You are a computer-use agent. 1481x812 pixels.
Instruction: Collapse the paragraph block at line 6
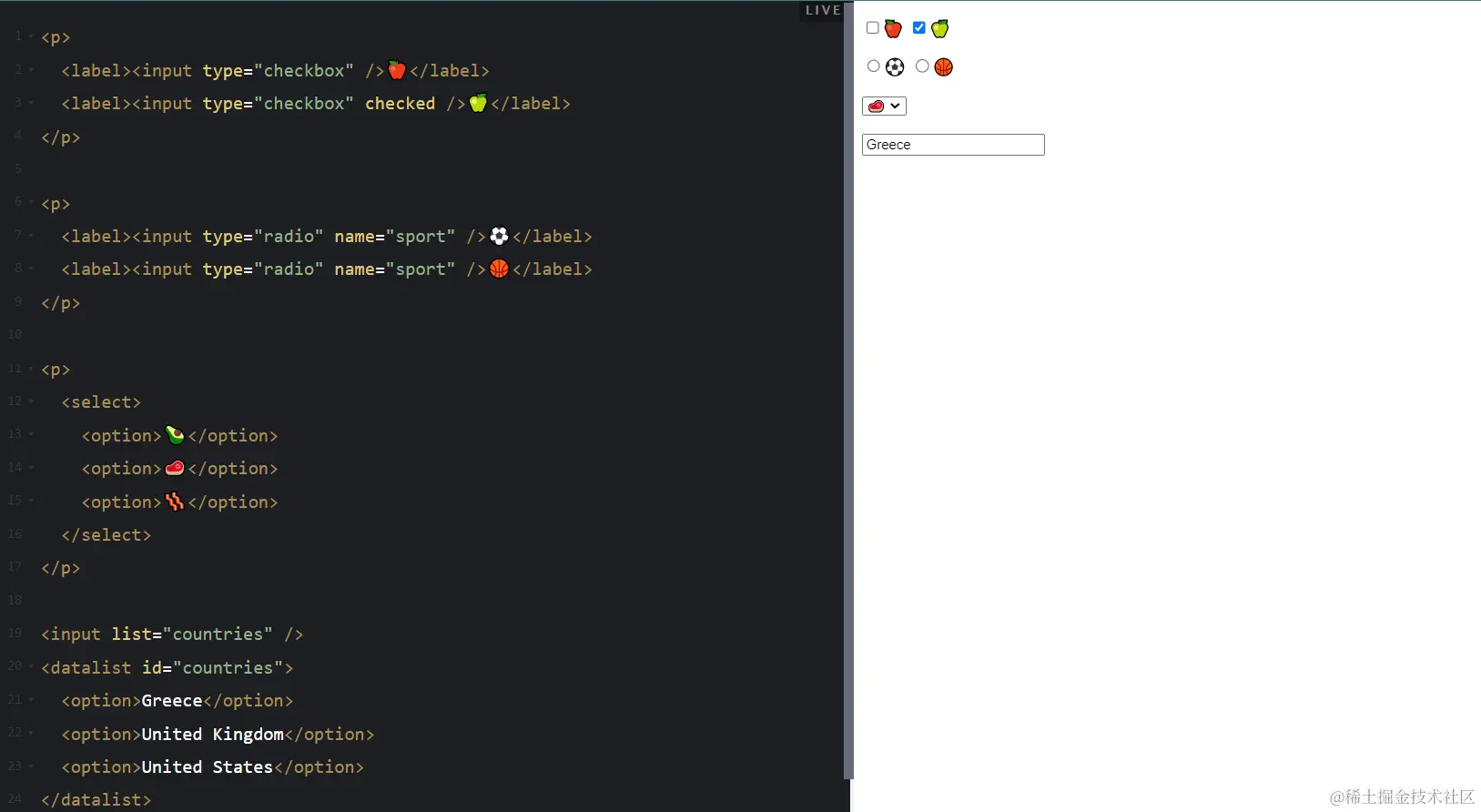(x=31, y=203)
